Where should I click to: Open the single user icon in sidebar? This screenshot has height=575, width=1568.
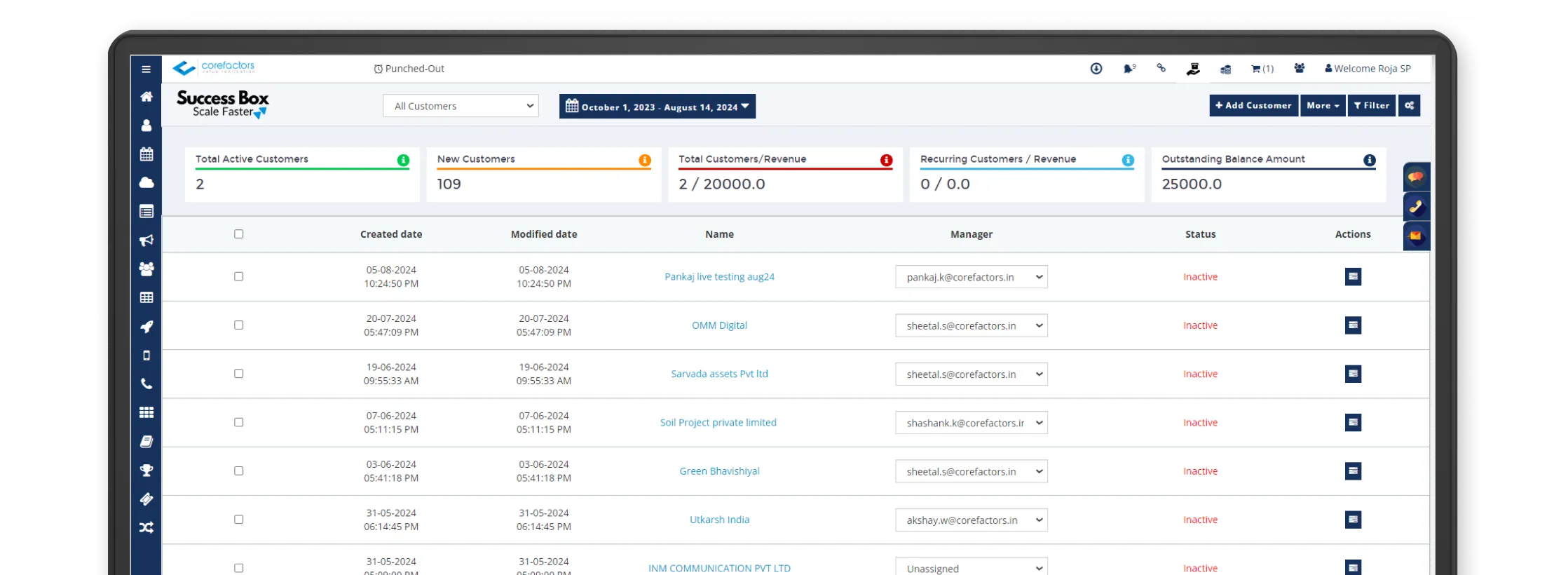146,126
